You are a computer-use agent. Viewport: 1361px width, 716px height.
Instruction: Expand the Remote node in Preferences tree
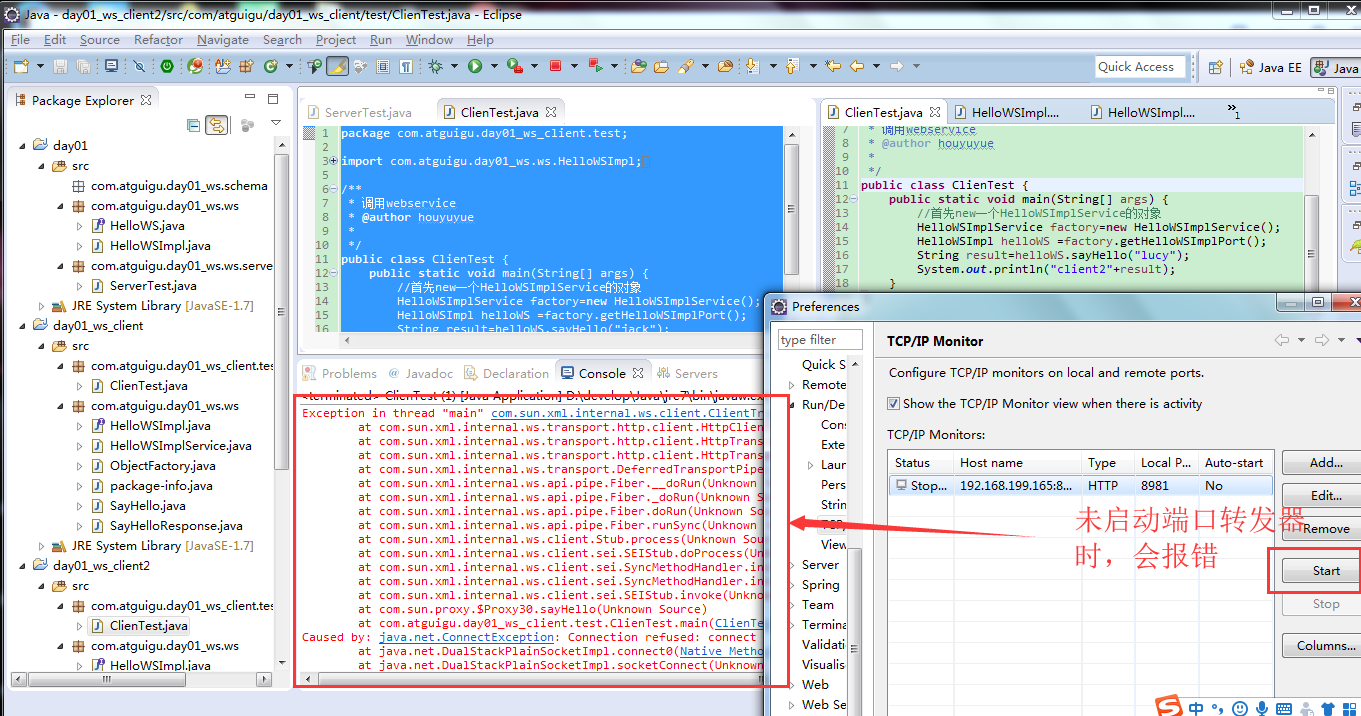pos(792,385)
